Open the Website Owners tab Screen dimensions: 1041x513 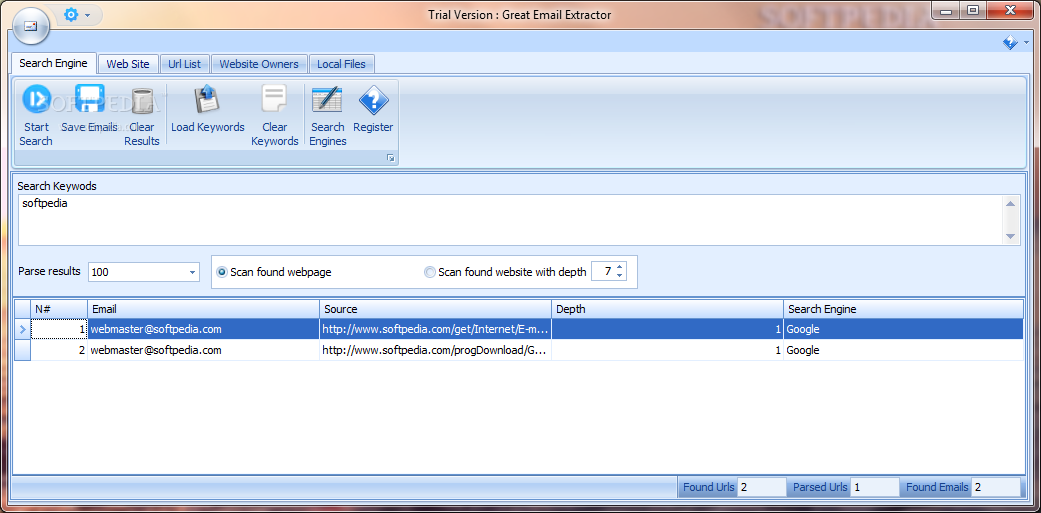259,64
